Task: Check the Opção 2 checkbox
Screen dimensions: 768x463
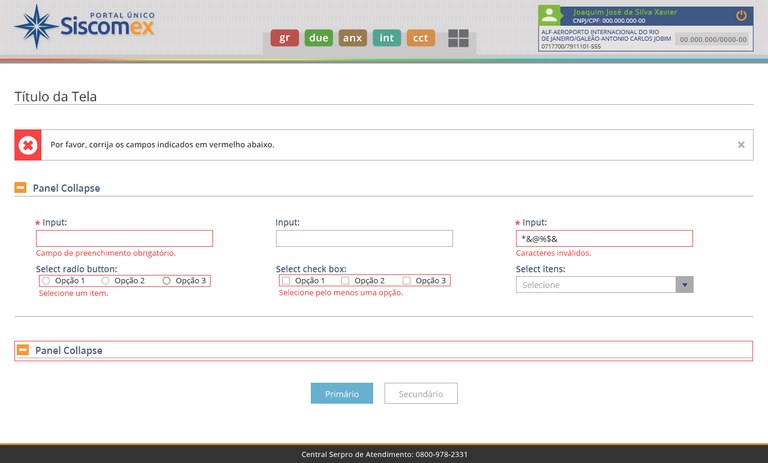Action: (347, 281)
